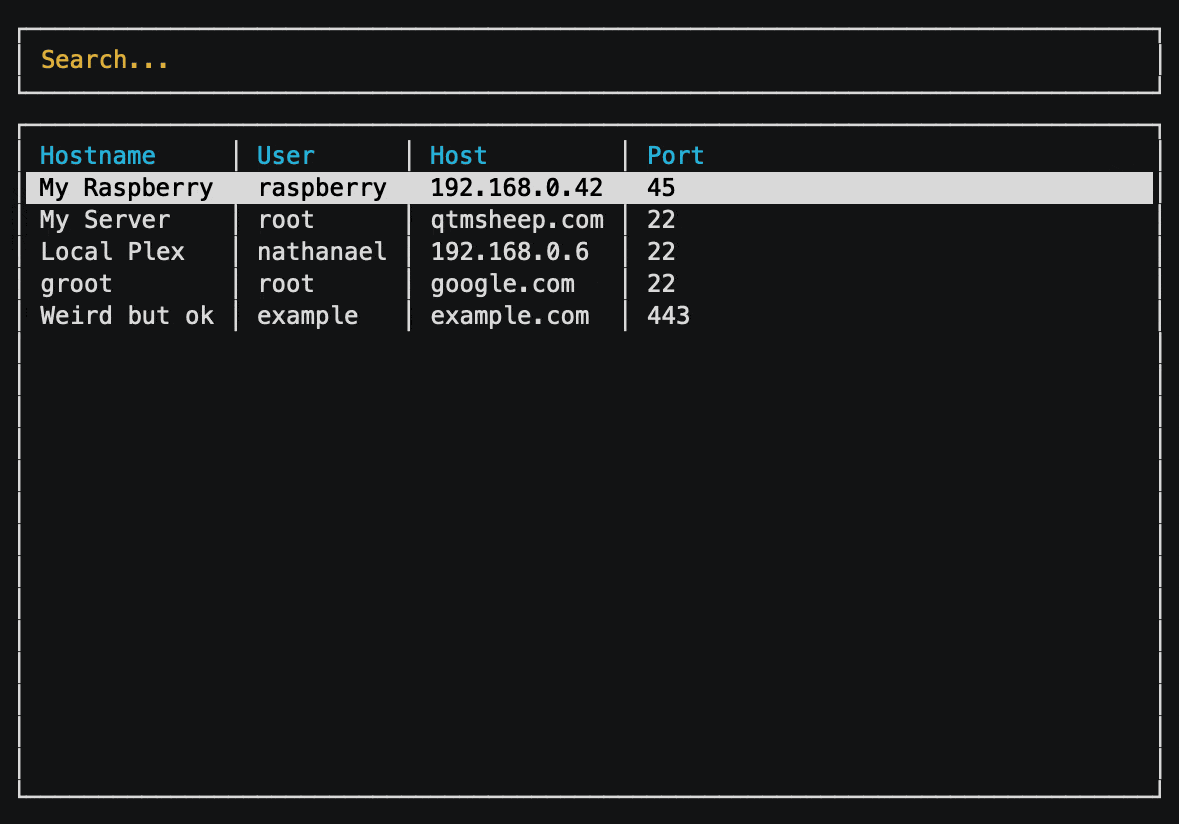Screen dimensions: 1179x824
Task: Sort by the User column header
Action: (x=286, y=155)
